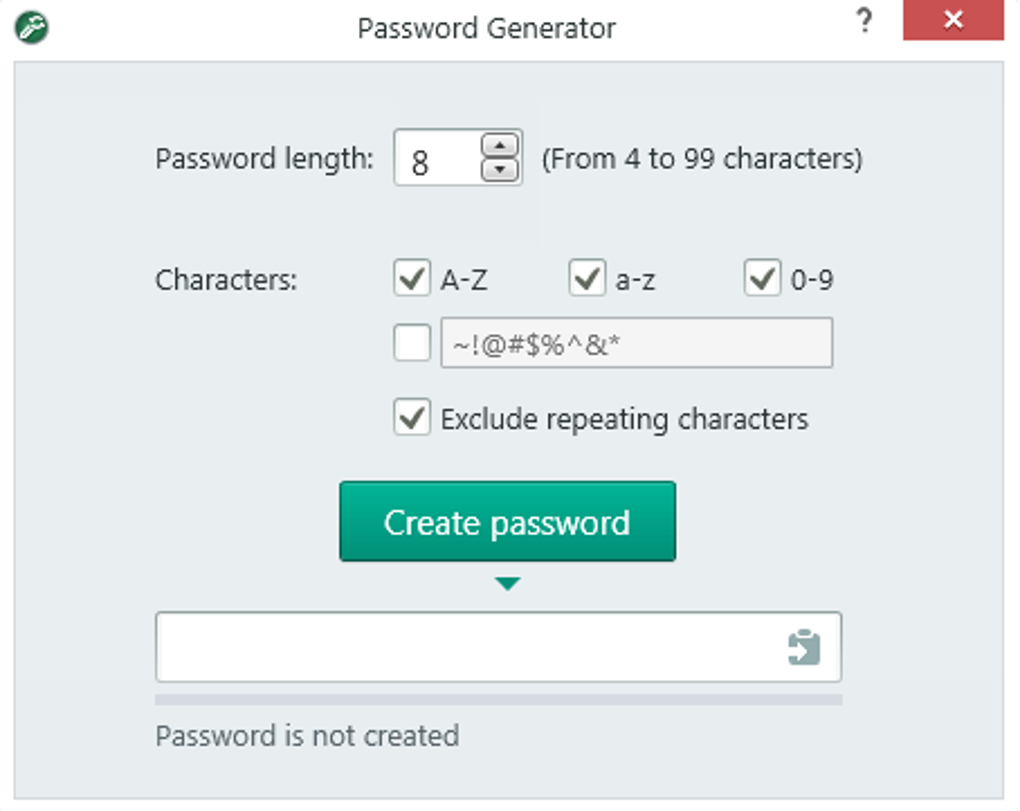Increase password length with the up arrow
The width and height of the screenshot is (1020, 811).
tap(501, 146)
